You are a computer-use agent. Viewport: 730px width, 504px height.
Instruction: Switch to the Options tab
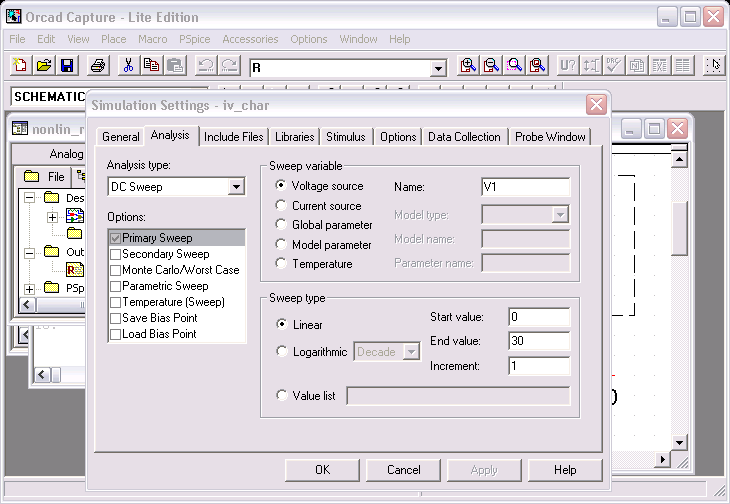coord(398,137)
